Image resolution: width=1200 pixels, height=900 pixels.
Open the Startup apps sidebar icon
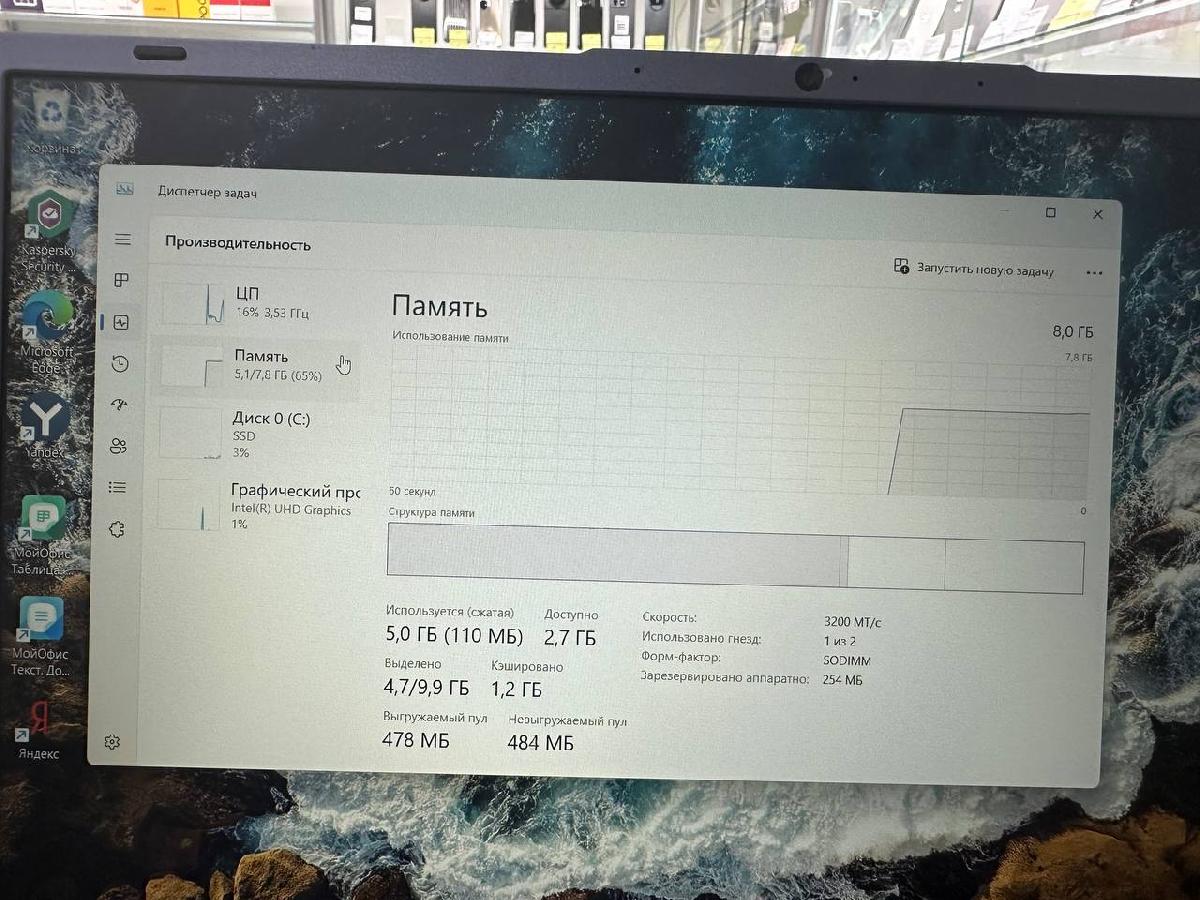coord(120,405)
